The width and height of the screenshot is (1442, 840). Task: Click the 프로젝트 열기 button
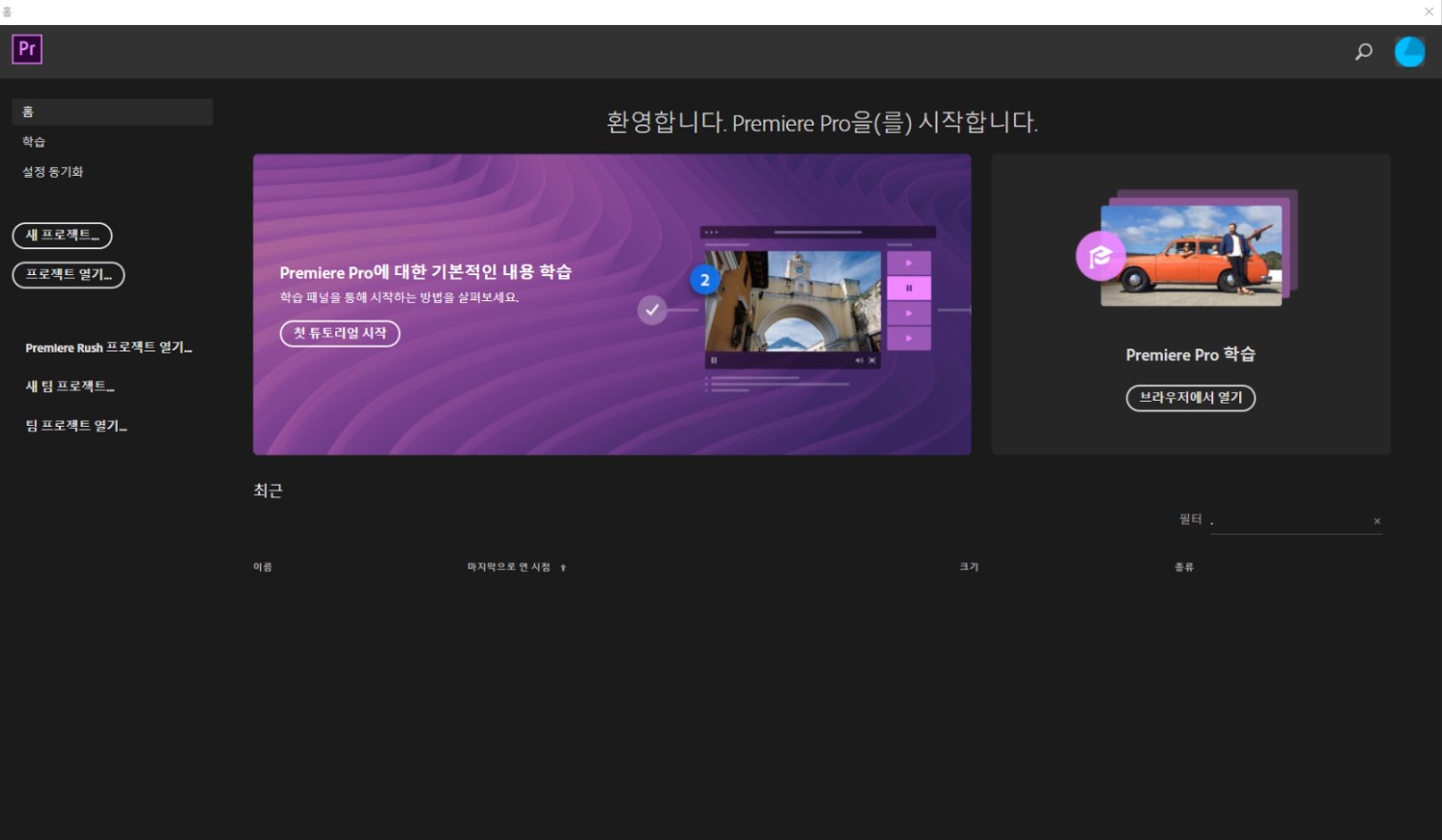coord(69,275)
